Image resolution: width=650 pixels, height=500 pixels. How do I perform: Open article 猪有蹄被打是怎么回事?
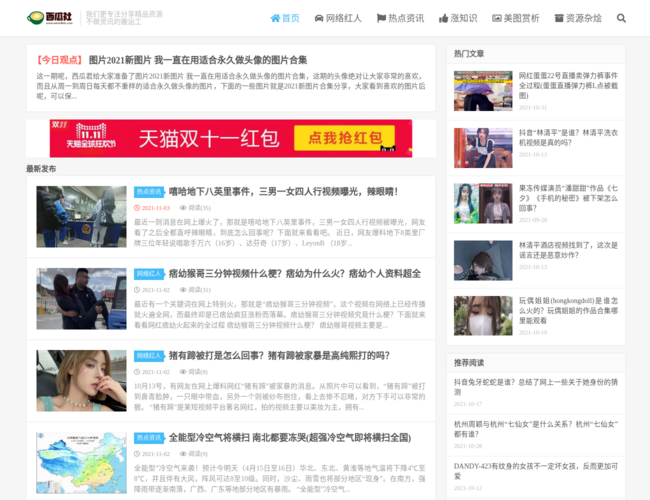coord(279,356)
